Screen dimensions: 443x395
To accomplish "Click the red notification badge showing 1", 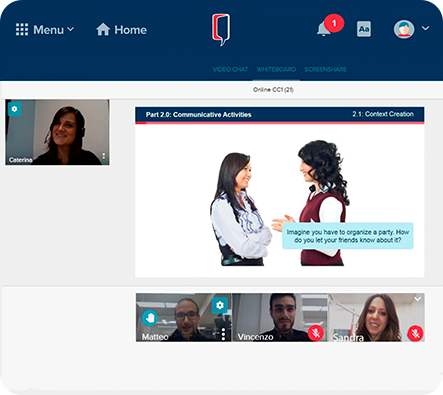I will pyautogui.click(x=334, y=23).
